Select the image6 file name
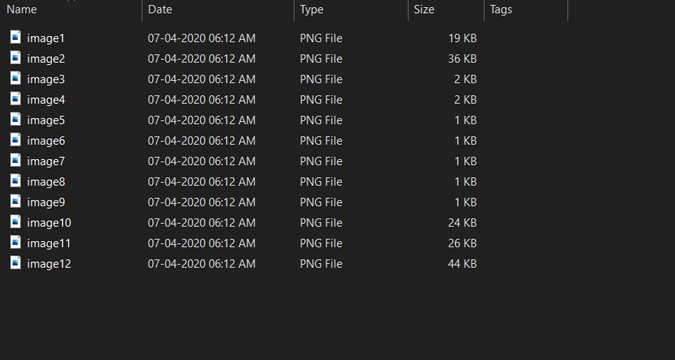 point(46,141)
